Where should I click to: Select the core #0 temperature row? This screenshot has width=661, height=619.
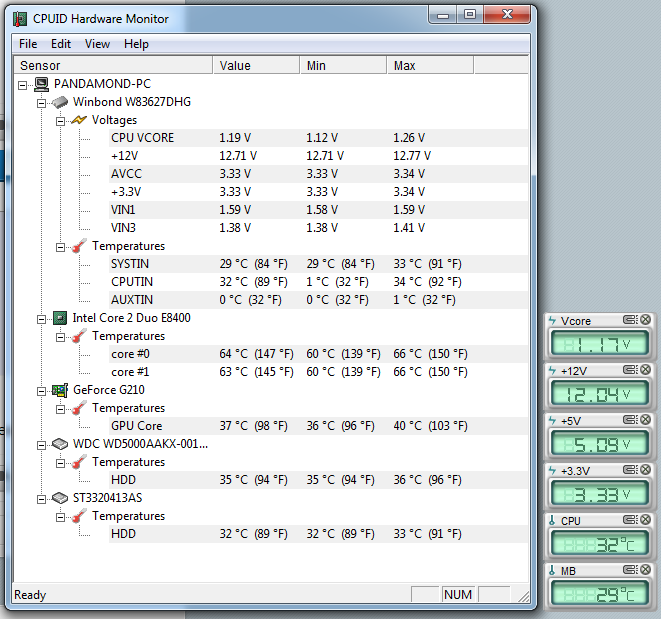pyautogui.click(x=318, y=354)
